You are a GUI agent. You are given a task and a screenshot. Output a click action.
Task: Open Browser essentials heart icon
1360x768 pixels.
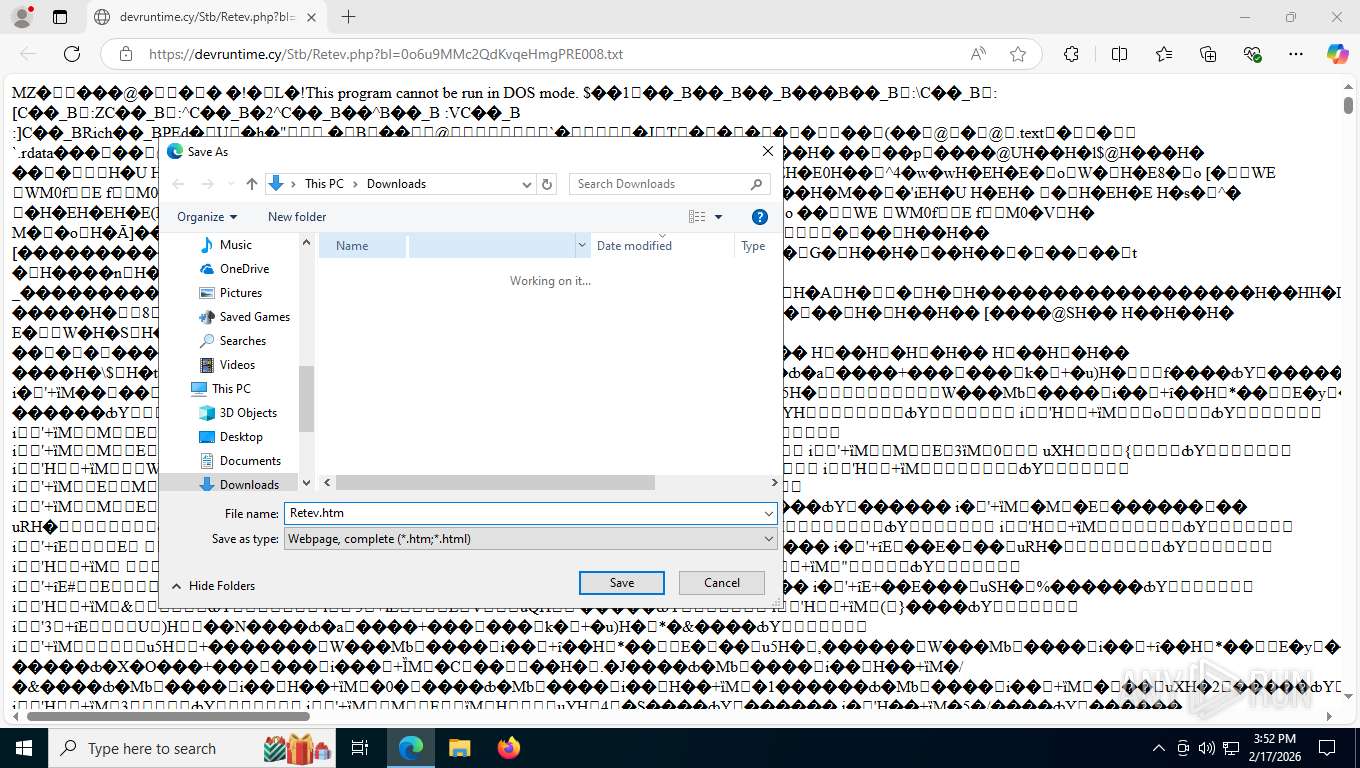click(x=1252, y=54)
